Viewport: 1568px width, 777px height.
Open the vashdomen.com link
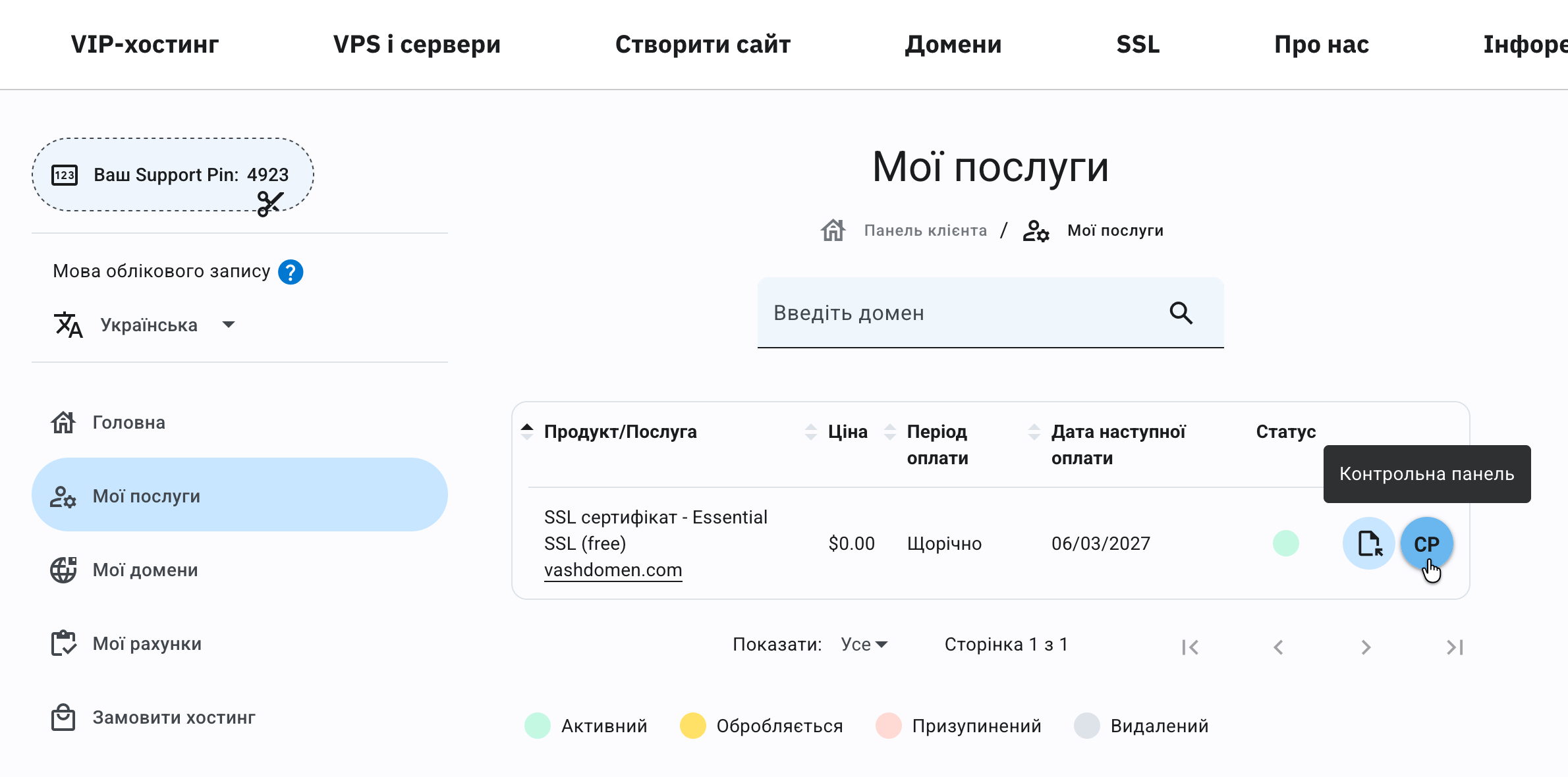pos(613,570)
